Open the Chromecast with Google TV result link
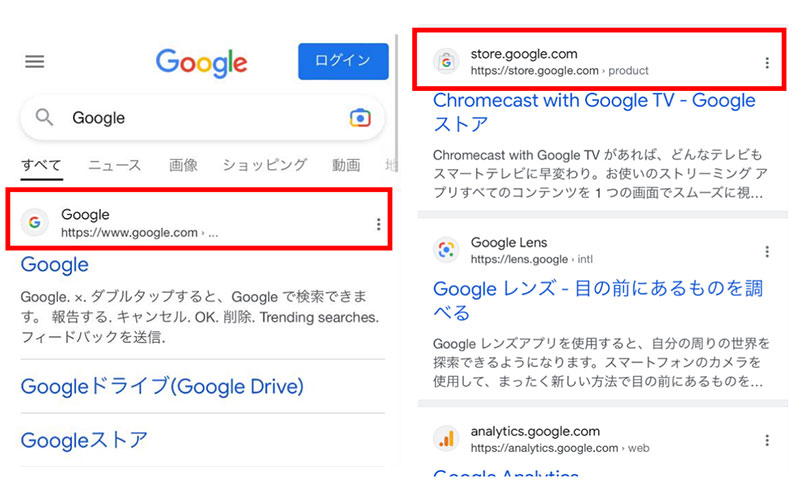 [594, 112]
